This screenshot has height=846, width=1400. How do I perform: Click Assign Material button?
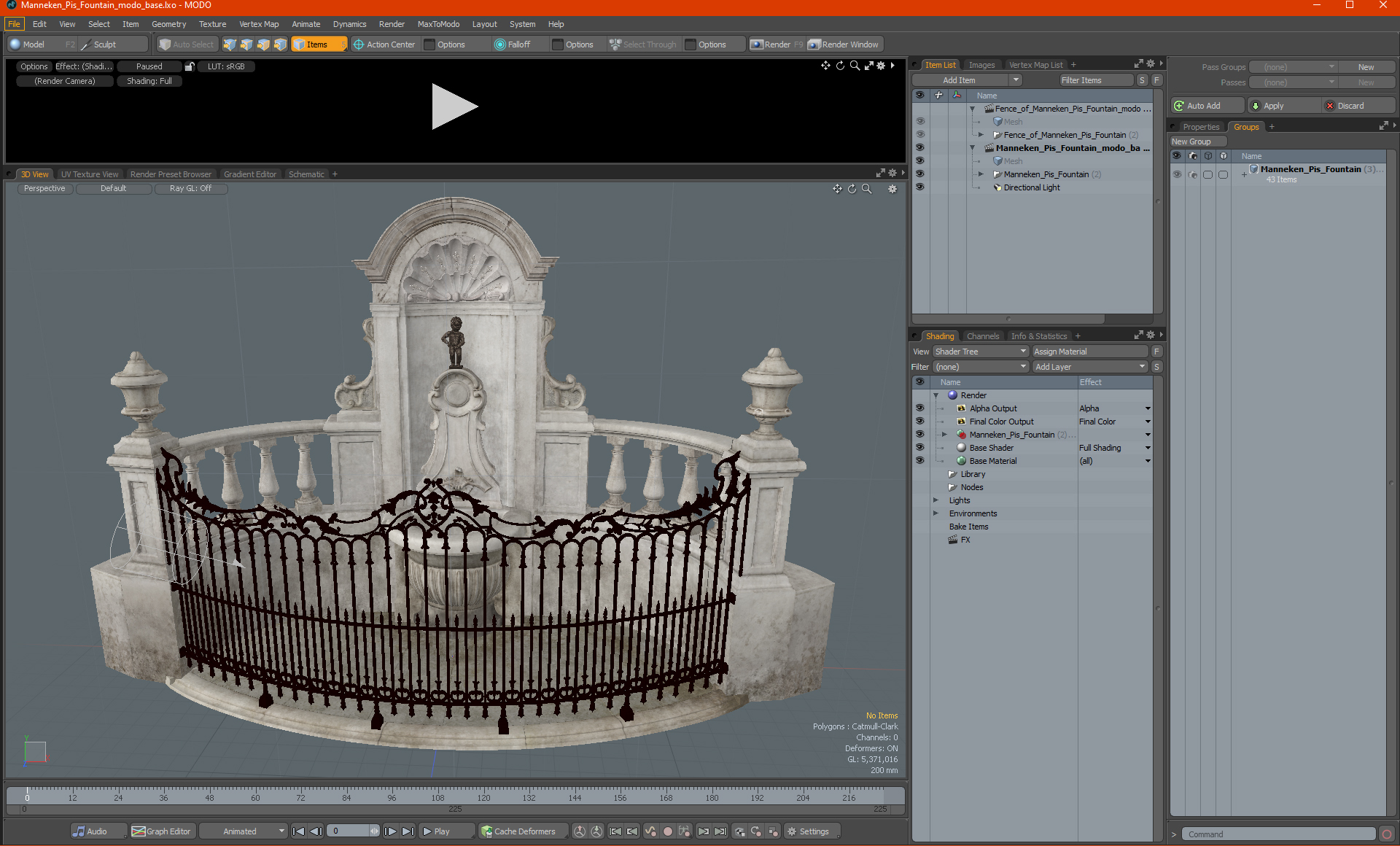[1090, 352]
